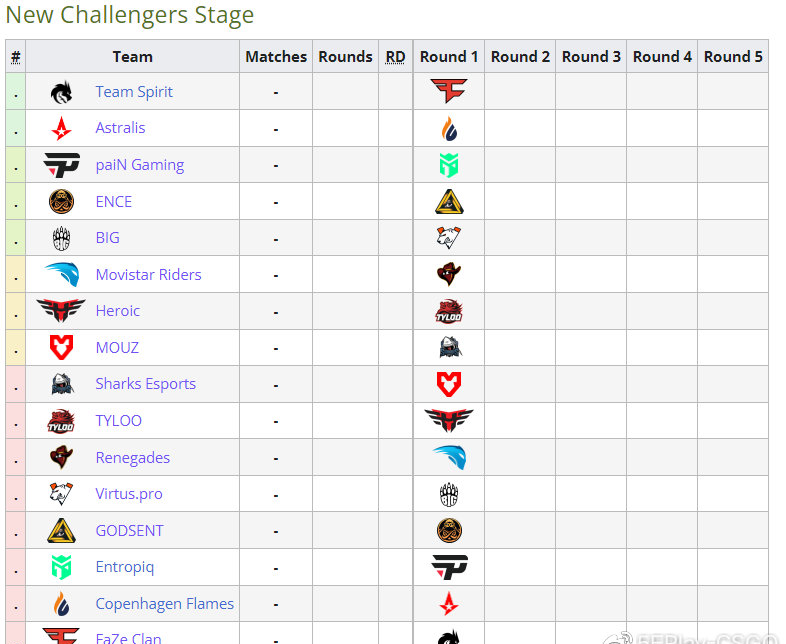Click Entropiq logo in Round 1 column
The height and width of the screenshot is (644, 786).
(x=449, y=165)
